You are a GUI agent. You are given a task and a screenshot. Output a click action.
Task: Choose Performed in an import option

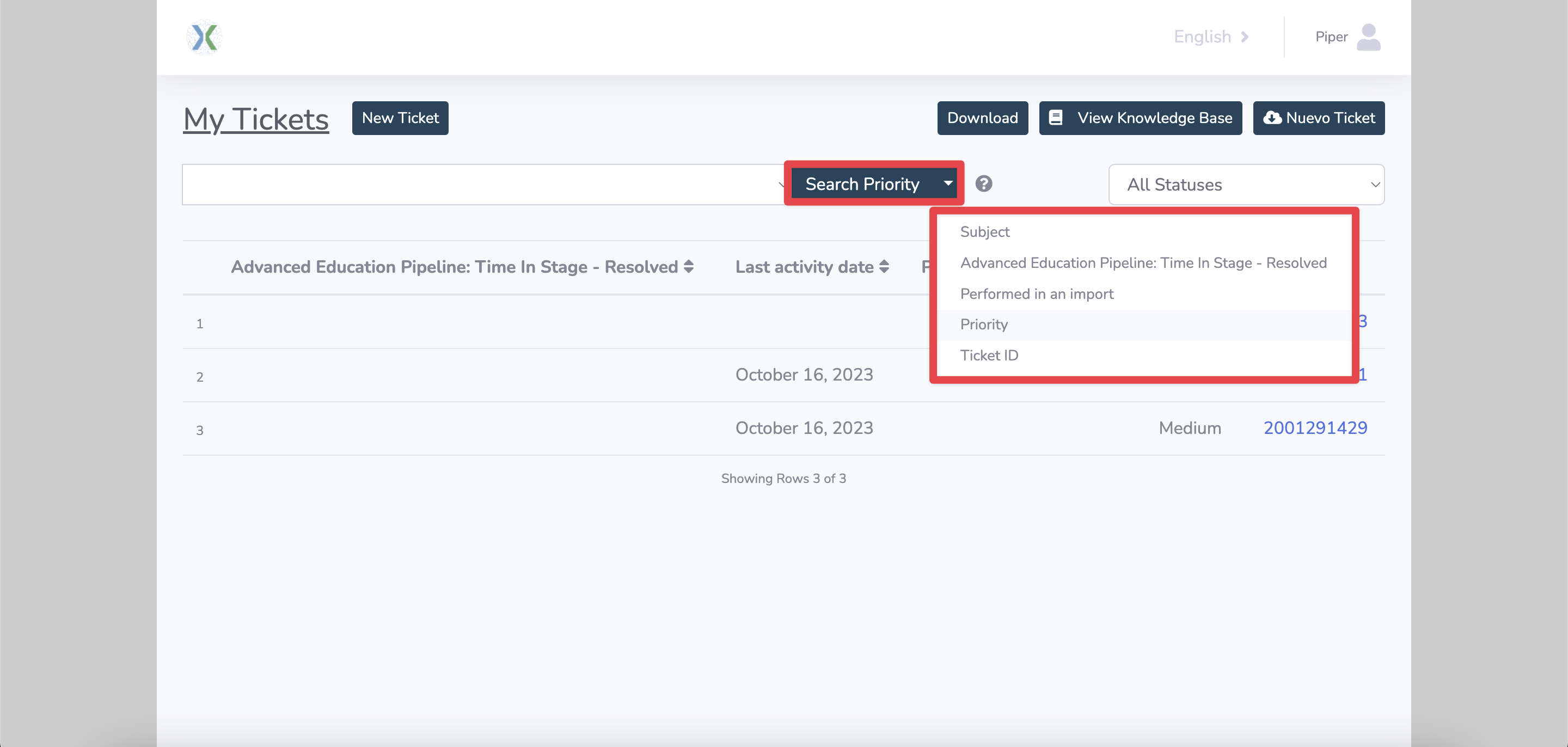(1036, 294)
